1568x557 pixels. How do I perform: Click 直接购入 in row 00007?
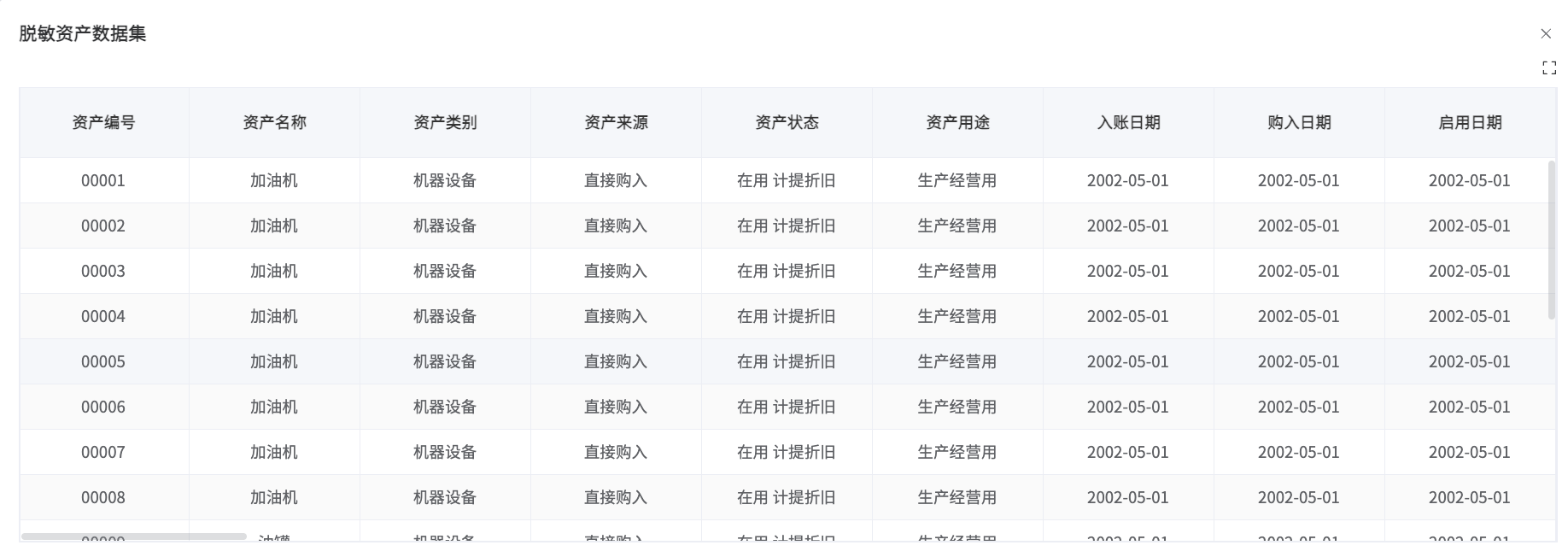616,453
